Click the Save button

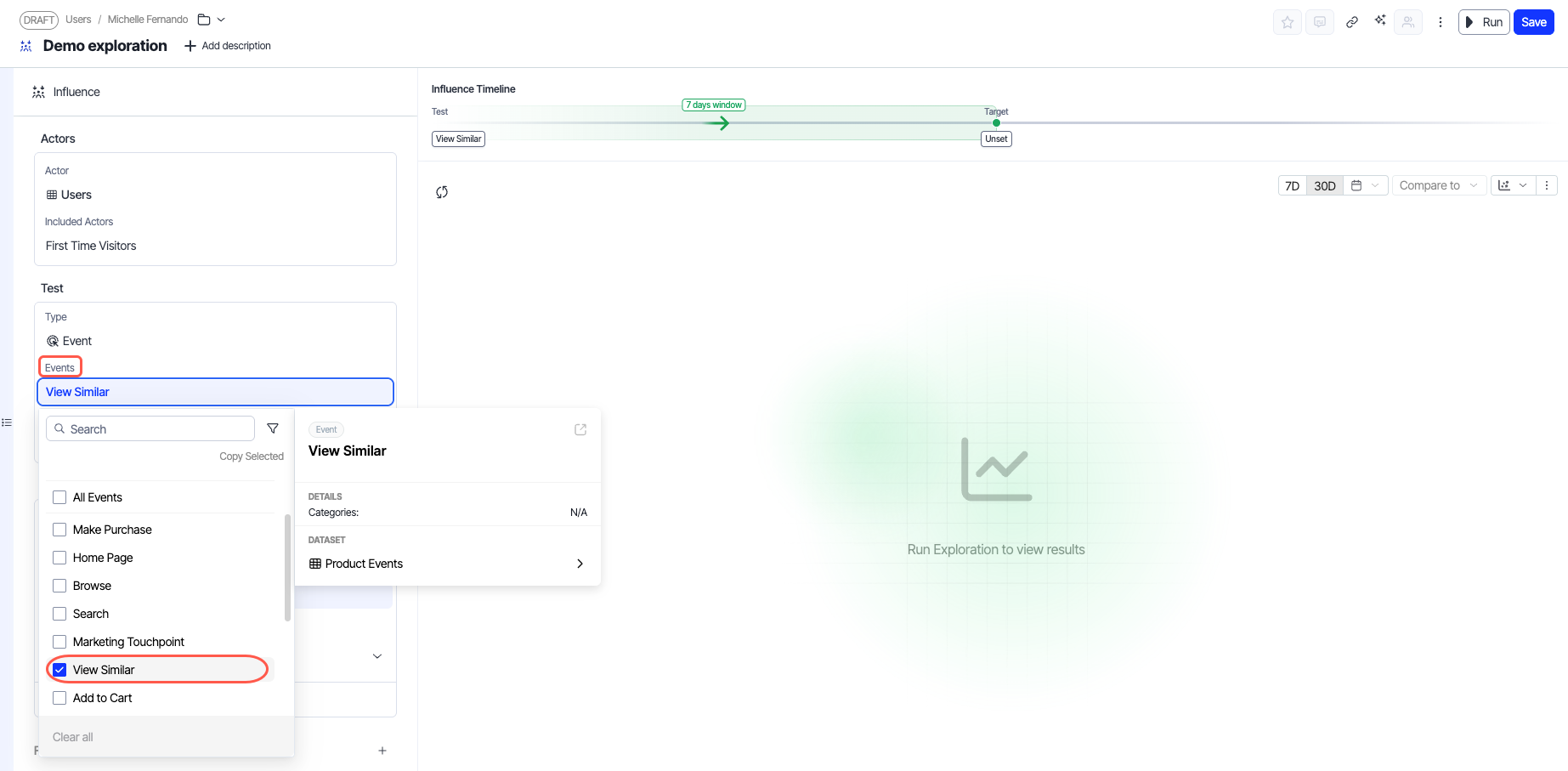click(1533, 22)
